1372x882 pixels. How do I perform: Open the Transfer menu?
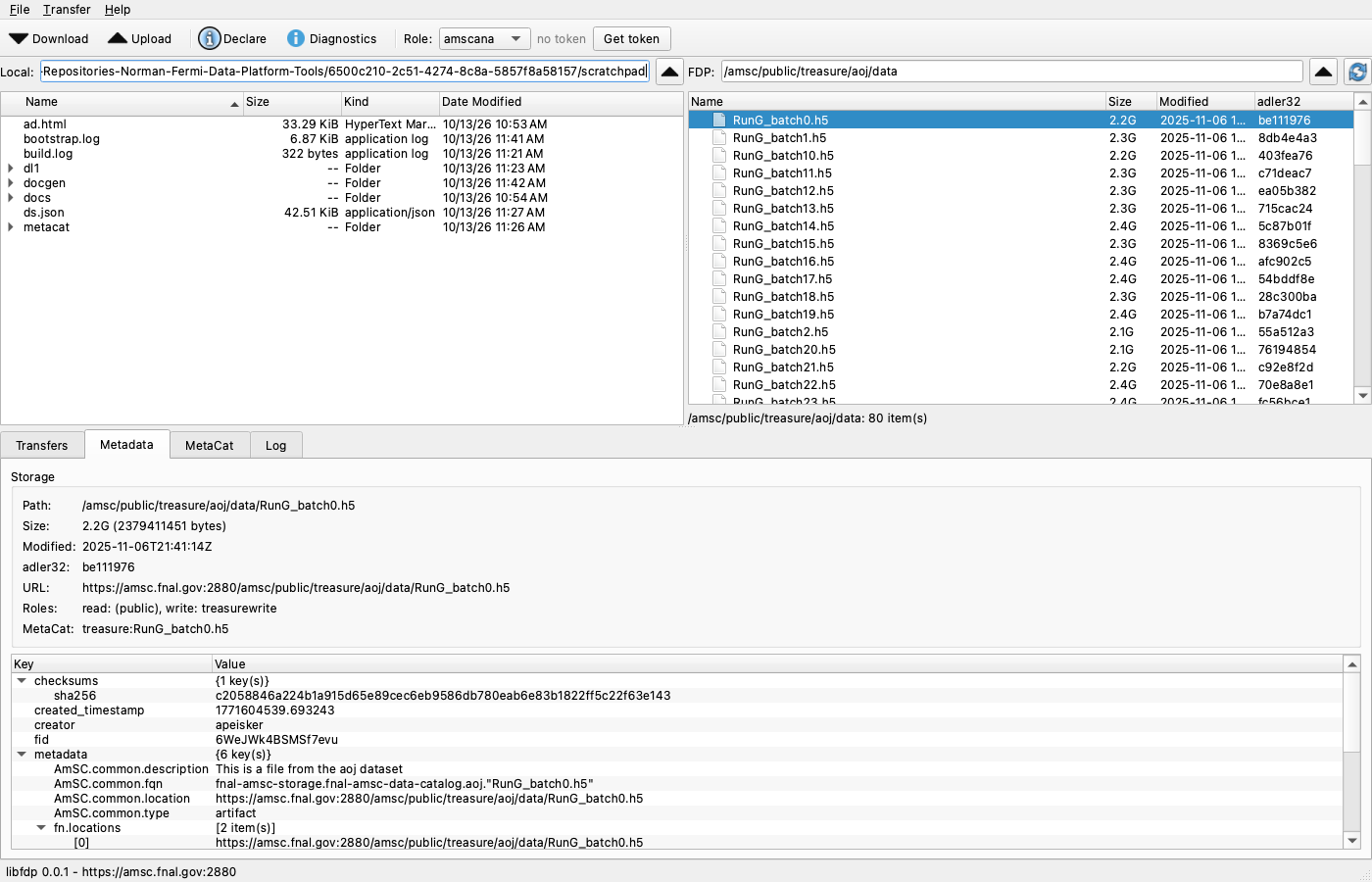pos(67,10)
